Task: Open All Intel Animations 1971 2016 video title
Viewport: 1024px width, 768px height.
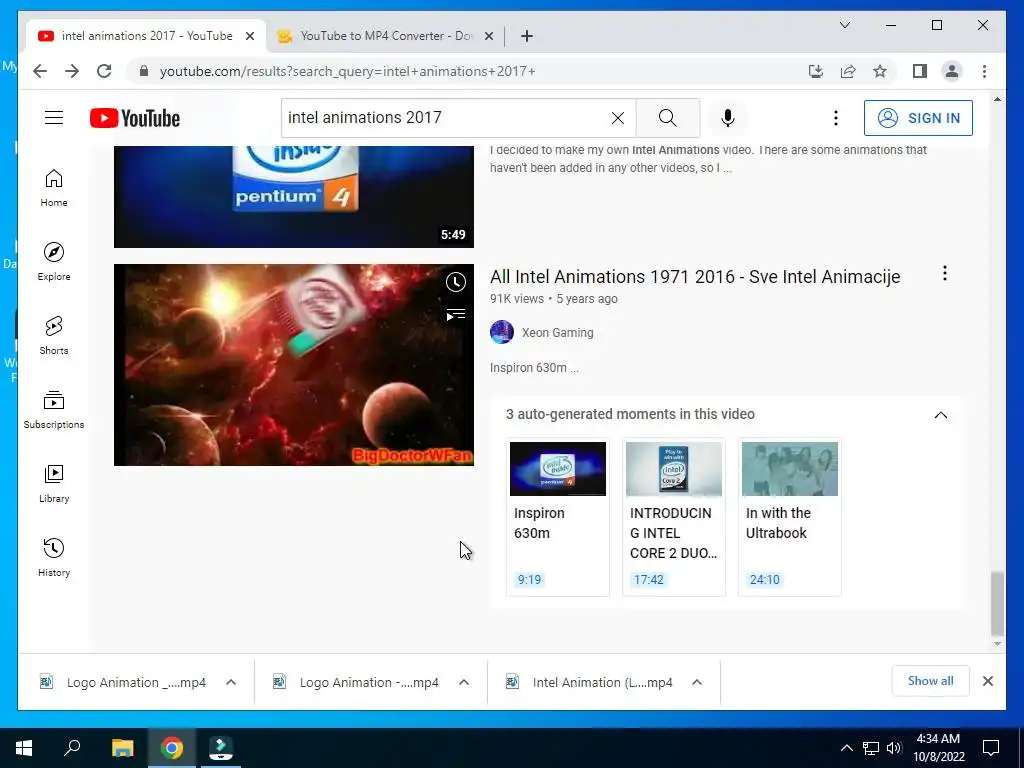Action: (x=695, y=277)
